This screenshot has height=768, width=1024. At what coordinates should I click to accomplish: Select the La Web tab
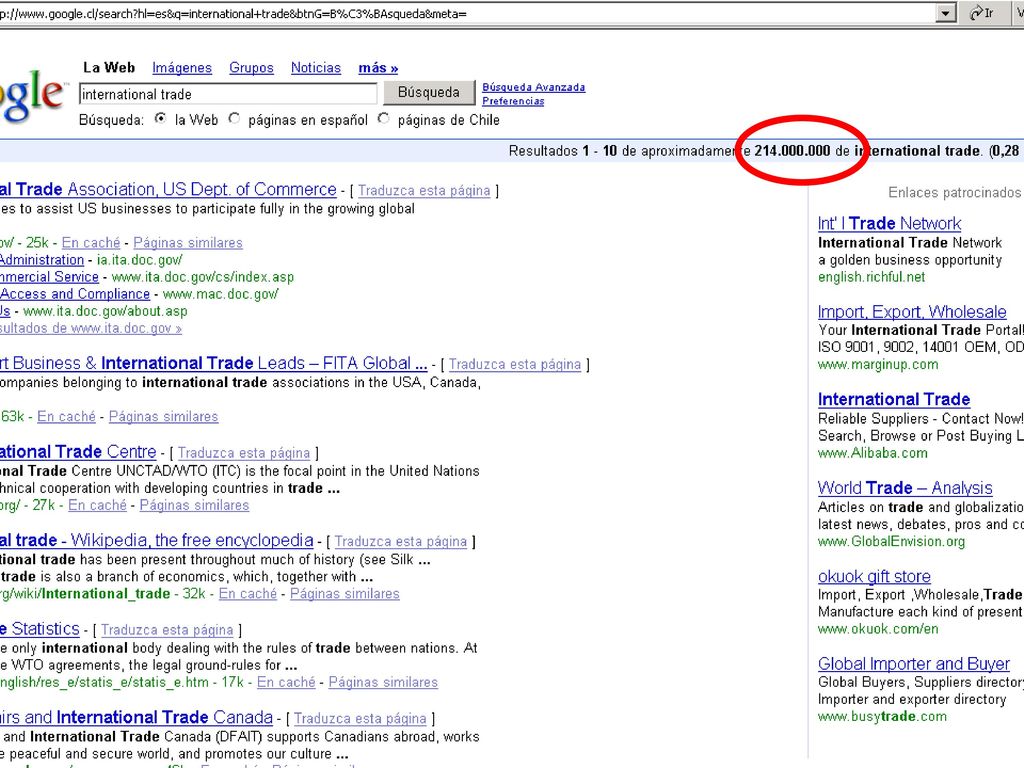[x=109, y=67]
